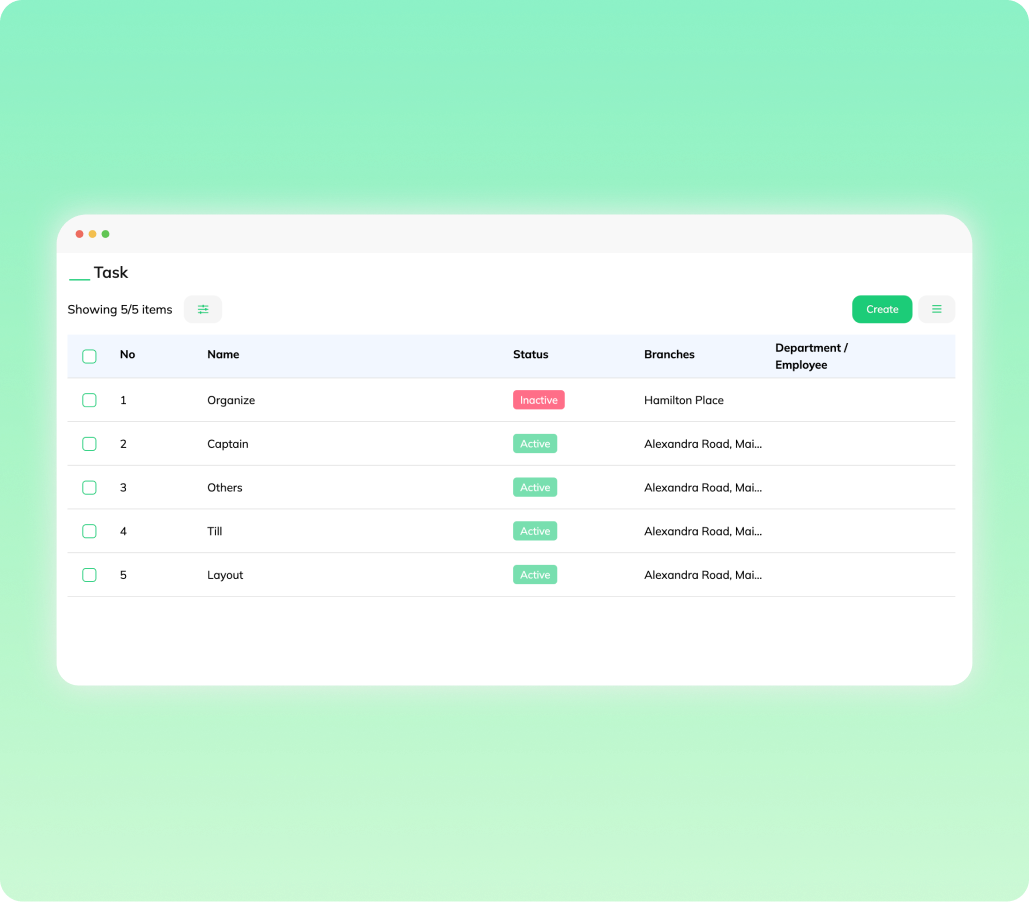The image size is (1029, 902).
Task: Sort by the Name column header
Action: tap(223, 355)
